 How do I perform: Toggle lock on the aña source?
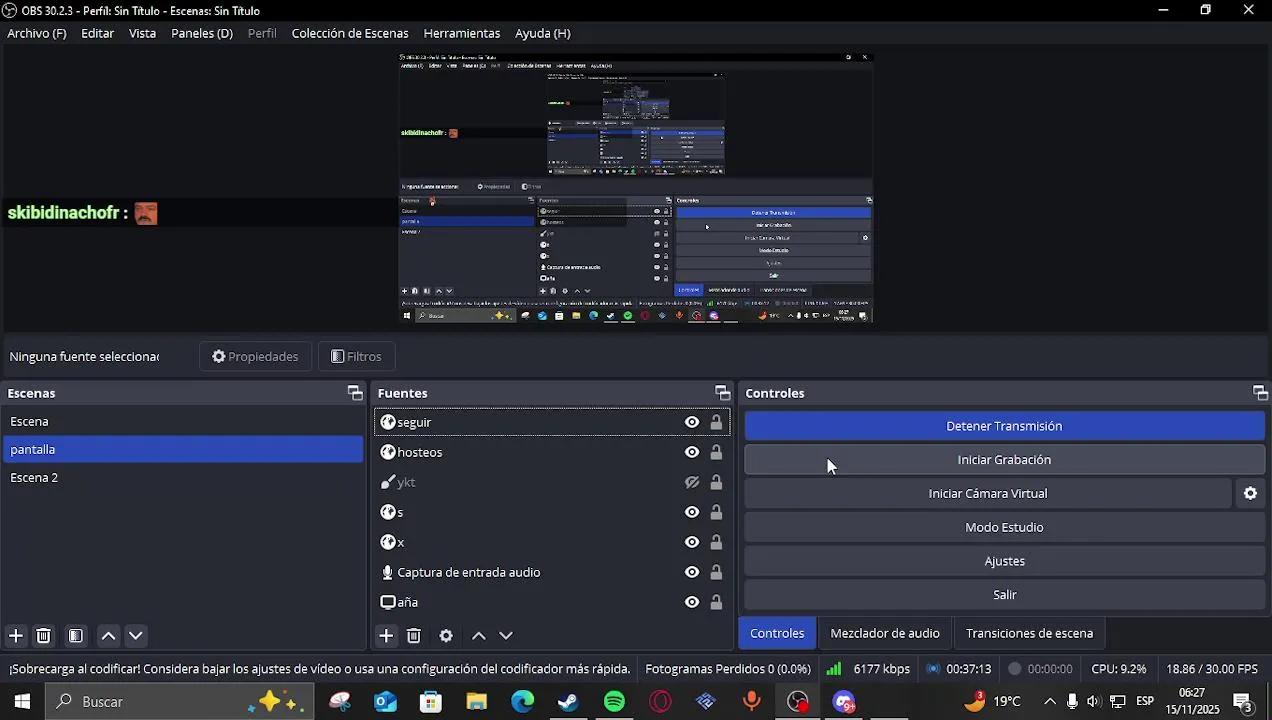(x=716, y=602)
